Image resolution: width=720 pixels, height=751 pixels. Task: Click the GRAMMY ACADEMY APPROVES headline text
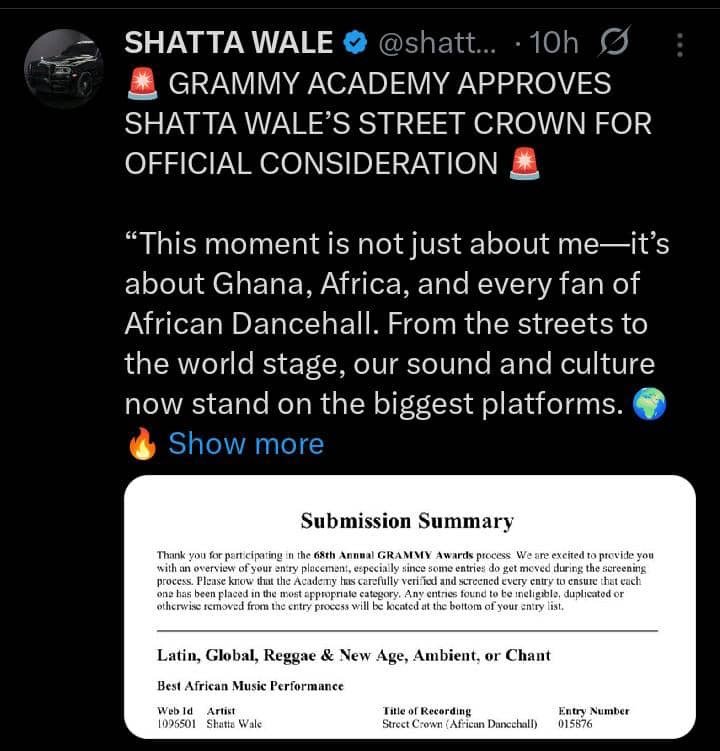[x=390, y=83]
